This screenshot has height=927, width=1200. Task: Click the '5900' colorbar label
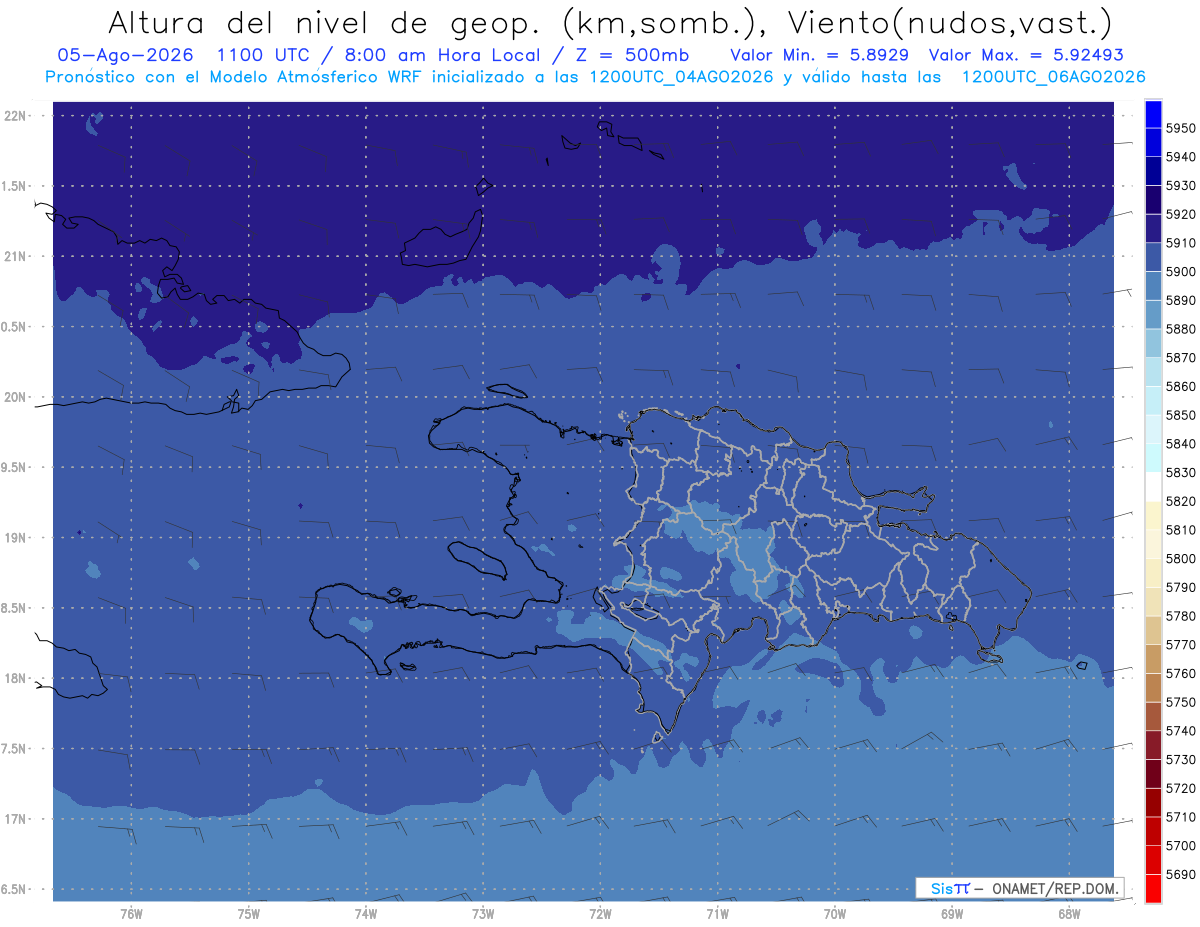1181,272
